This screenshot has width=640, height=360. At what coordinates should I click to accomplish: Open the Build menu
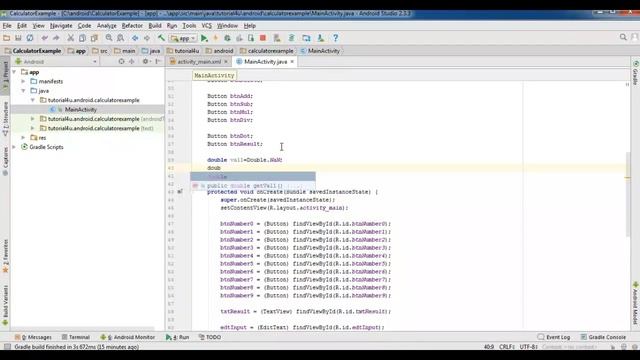(155, 26)
